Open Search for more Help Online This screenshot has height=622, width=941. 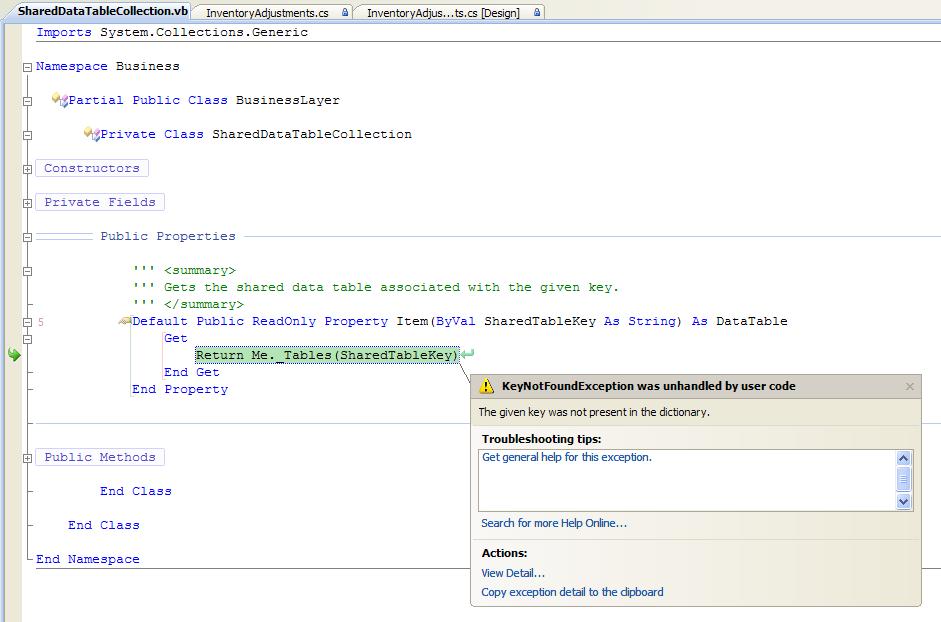click(554, 523)
